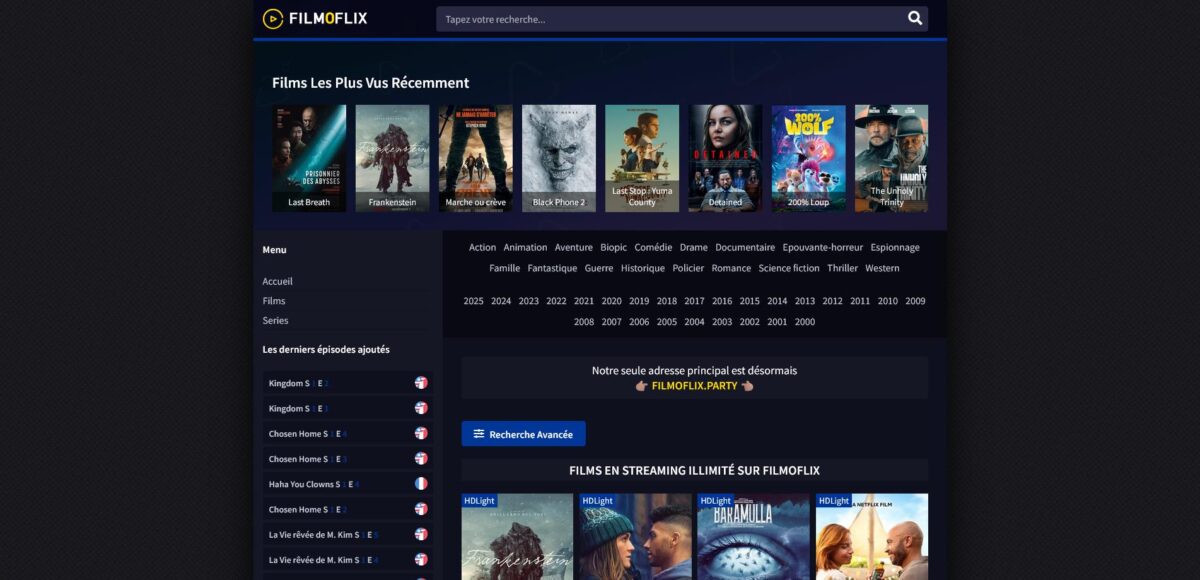1200x580 pixels.
Task: Filter films by year 2024
Action: (x=501, y=301)
